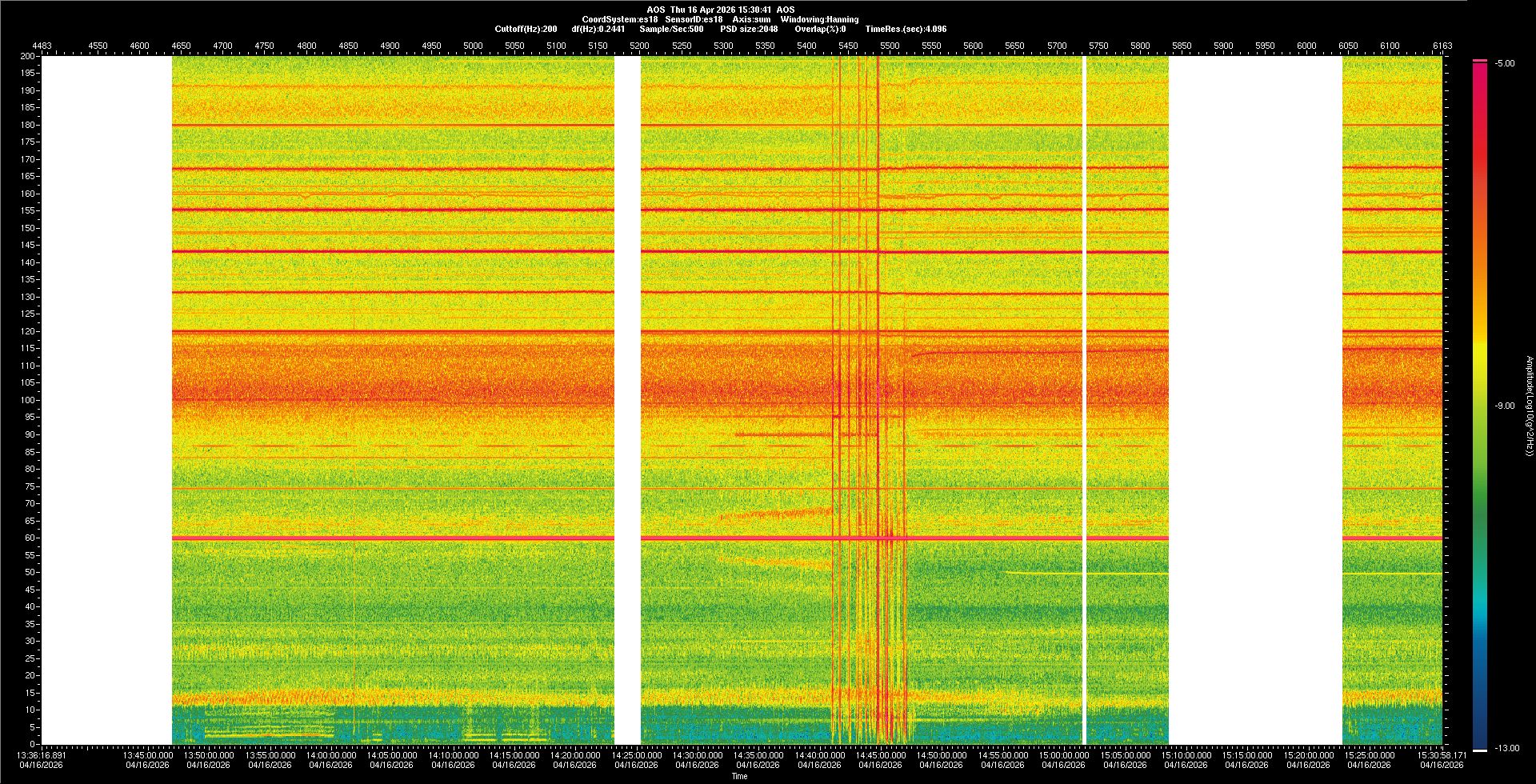Screen dimensions: 1536x784
Task: Click the 200 Hz tick at axis top
Action: 27,57
